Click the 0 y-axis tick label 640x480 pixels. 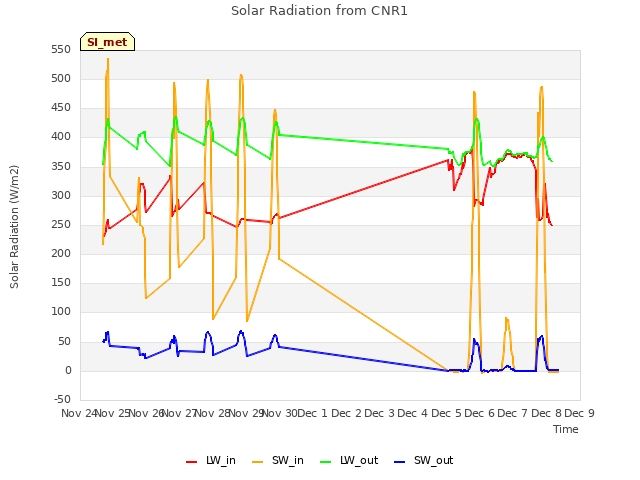tap(68, 370)
